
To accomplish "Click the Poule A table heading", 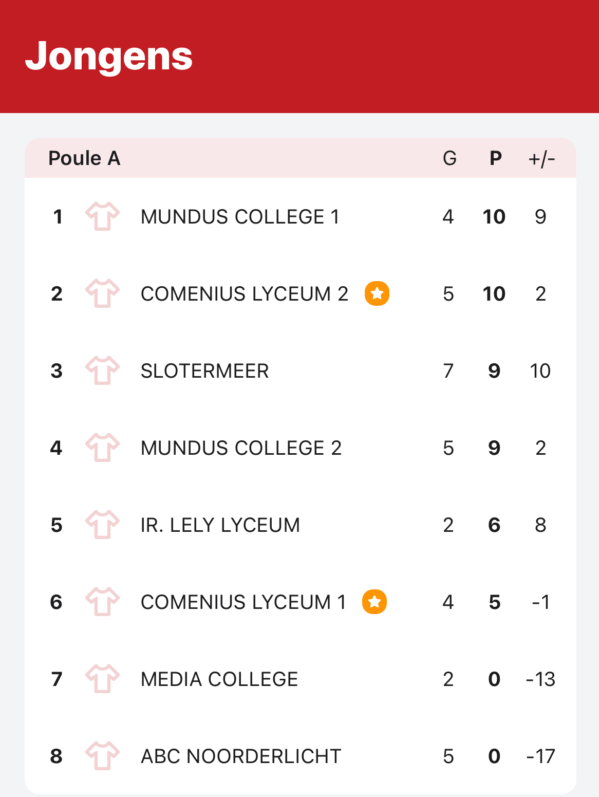I will (84, 159).
